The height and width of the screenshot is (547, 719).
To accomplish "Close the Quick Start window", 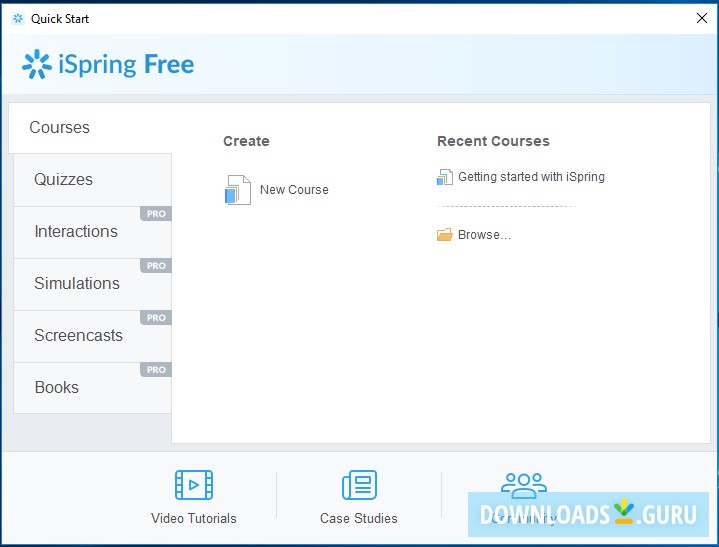I will [x=702, y=18].
